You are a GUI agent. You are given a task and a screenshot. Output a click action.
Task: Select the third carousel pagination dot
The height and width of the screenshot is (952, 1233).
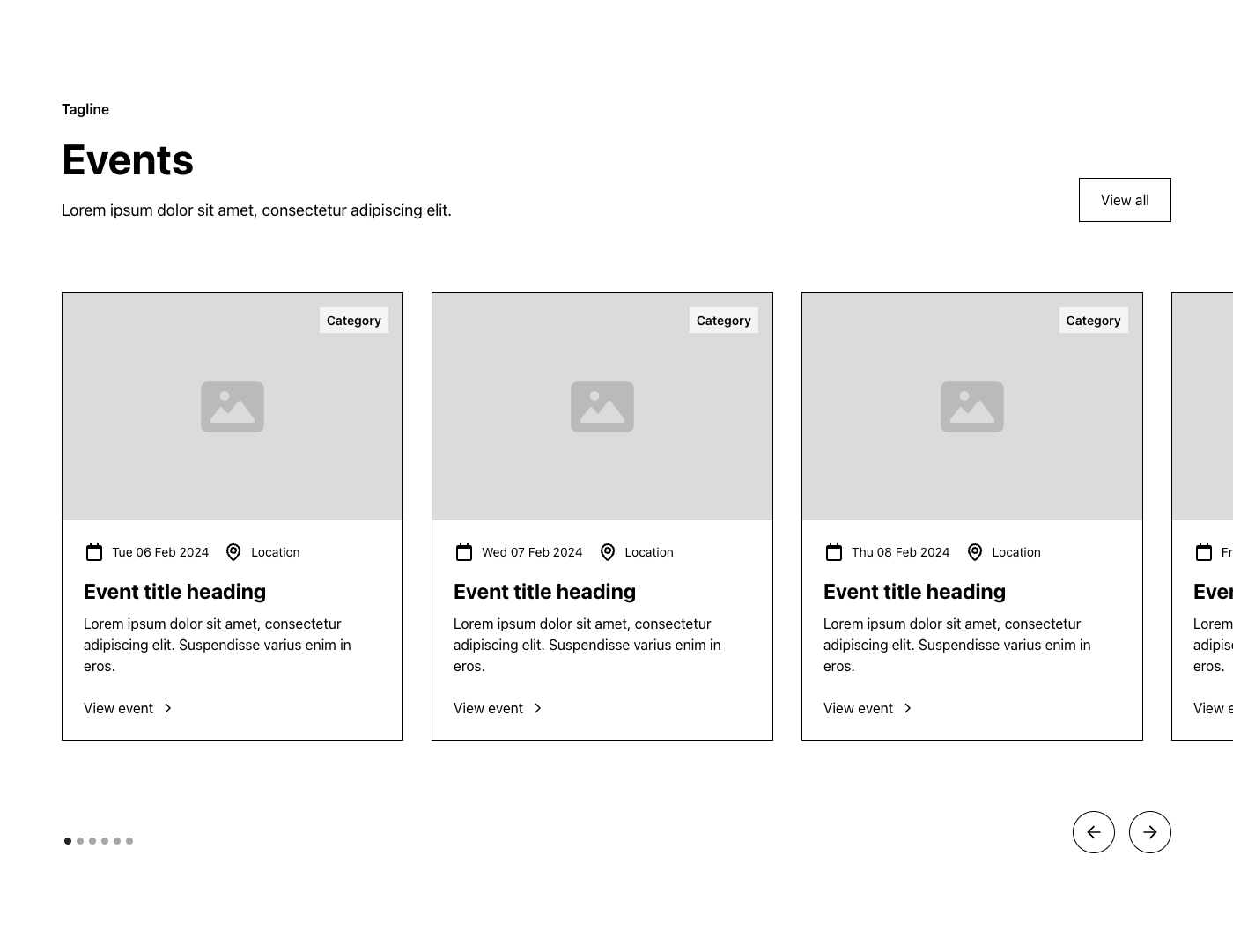(x=92, y=841)
